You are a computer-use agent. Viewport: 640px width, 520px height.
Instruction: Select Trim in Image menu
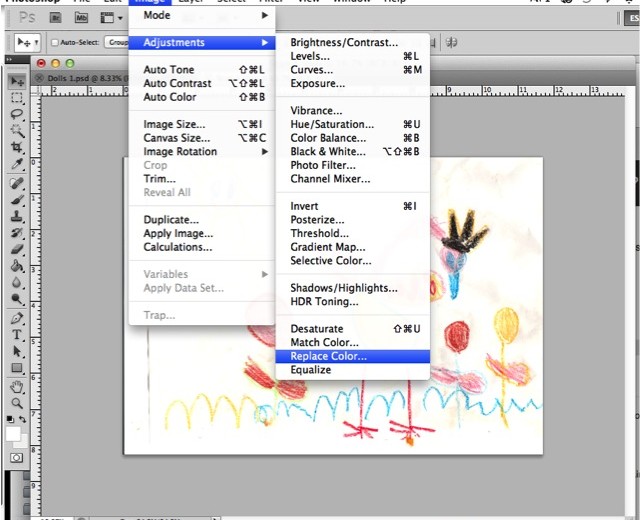(202, 179)
